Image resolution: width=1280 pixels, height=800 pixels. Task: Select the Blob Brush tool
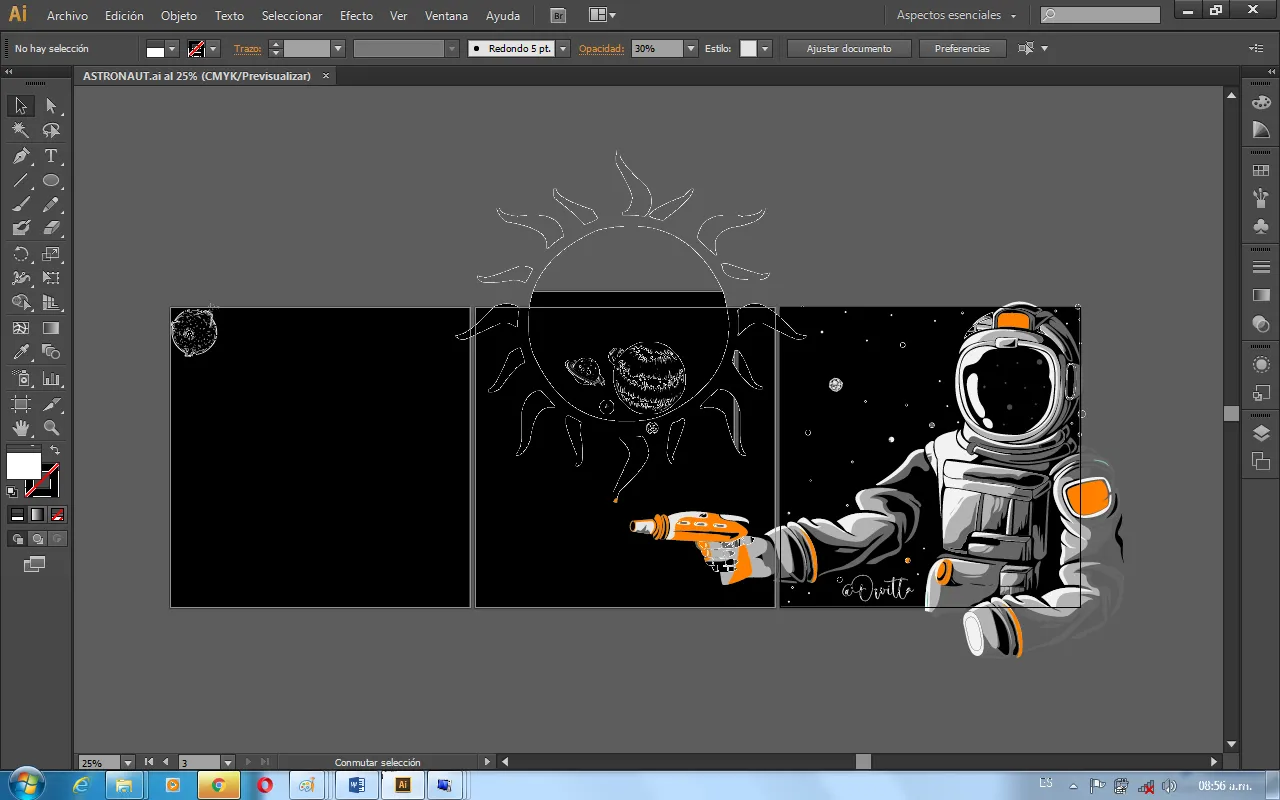21,229
